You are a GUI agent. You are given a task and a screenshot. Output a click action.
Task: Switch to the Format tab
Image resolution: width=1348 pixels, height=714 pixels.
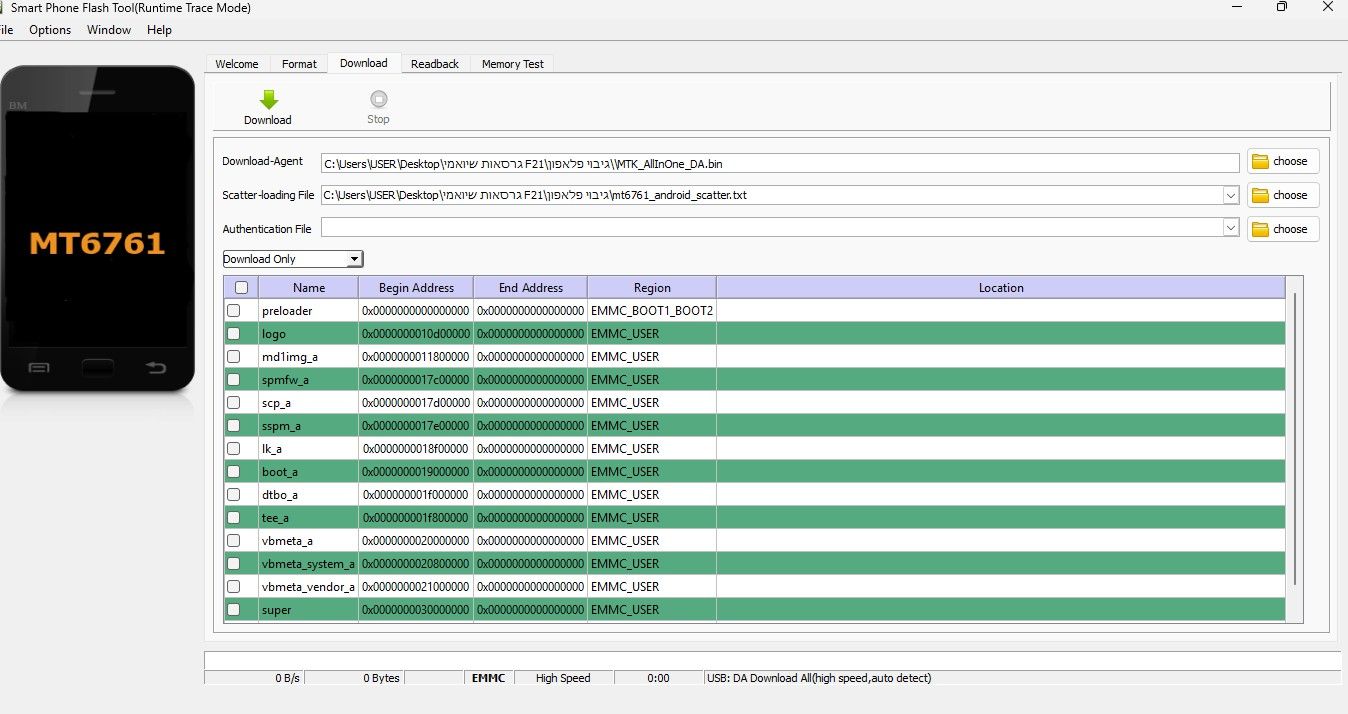coord(299,64)
